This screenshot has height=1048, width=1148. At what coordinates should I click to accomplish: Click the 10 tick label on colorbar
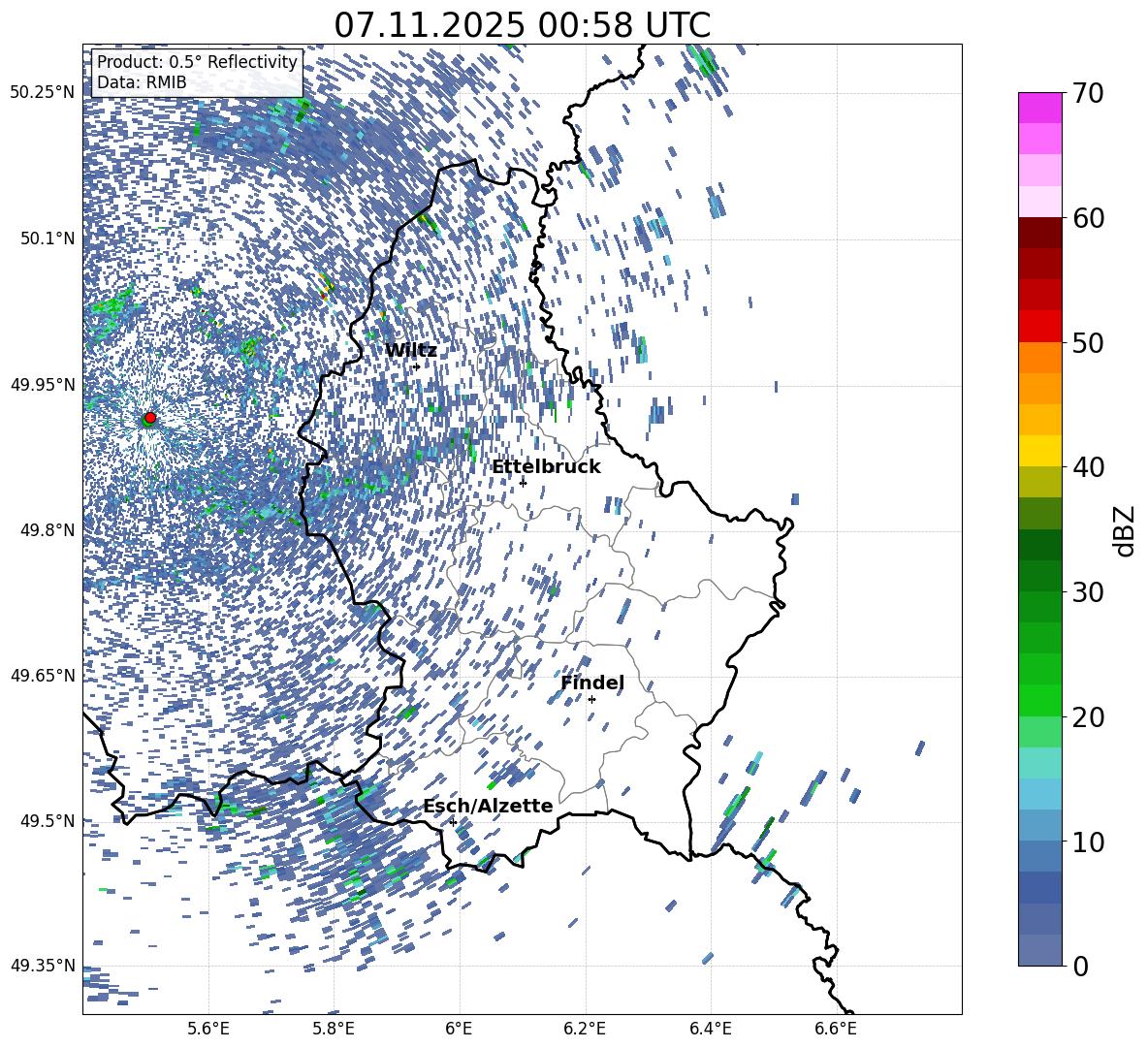(1088, 842)
